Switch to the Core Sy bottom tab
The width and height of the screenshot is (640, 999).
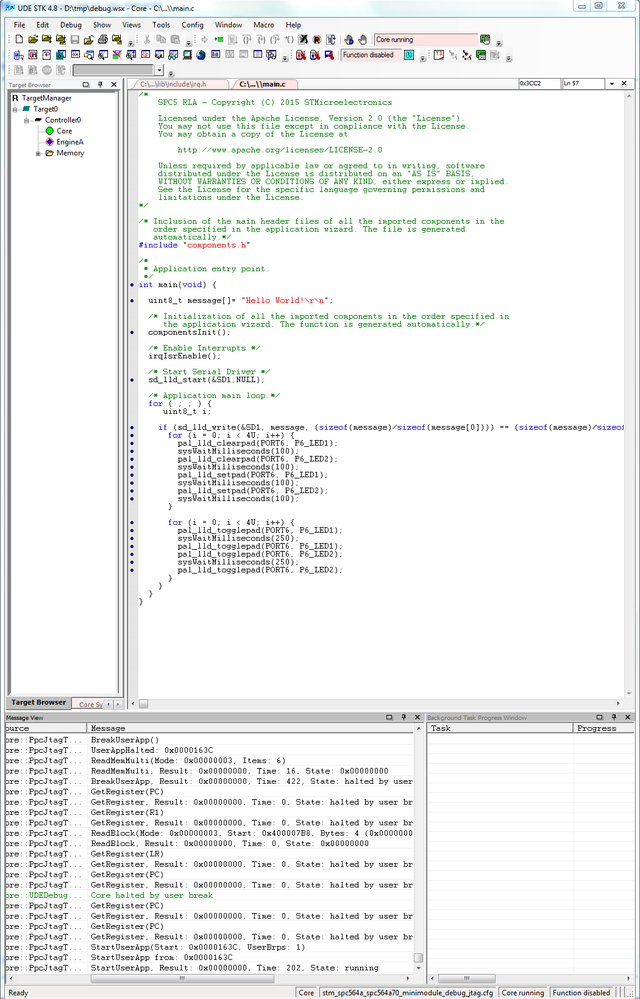(x=89, y=704)
